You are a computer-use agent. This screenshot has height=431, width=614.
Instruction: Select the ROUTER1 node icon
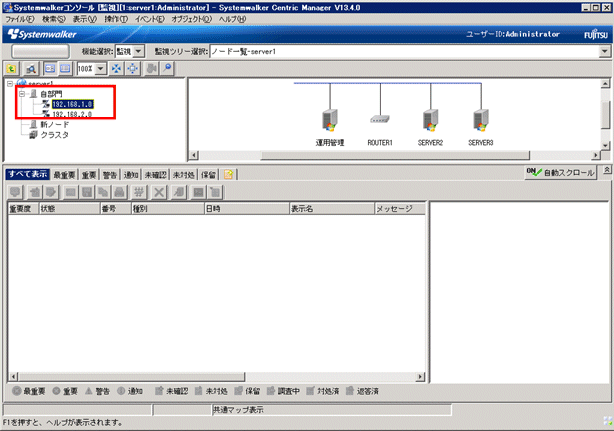[x=379, y=119]
